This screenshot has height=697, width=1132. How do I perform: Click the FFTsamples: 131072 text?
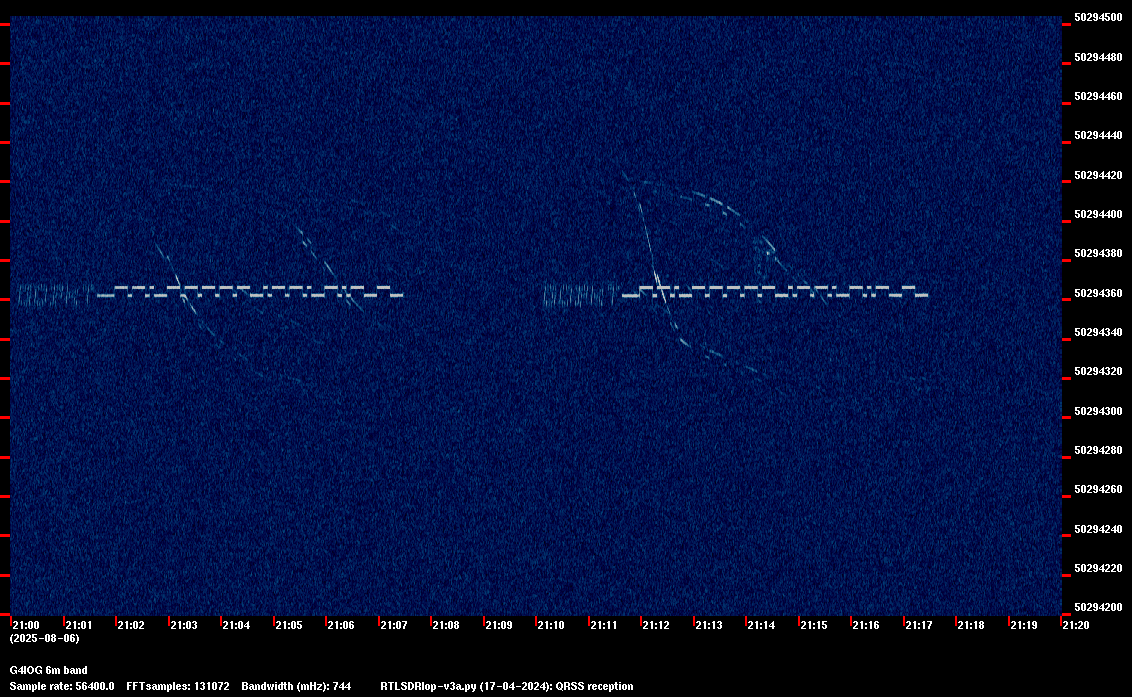pyautogui.click(x=178, y=686)
